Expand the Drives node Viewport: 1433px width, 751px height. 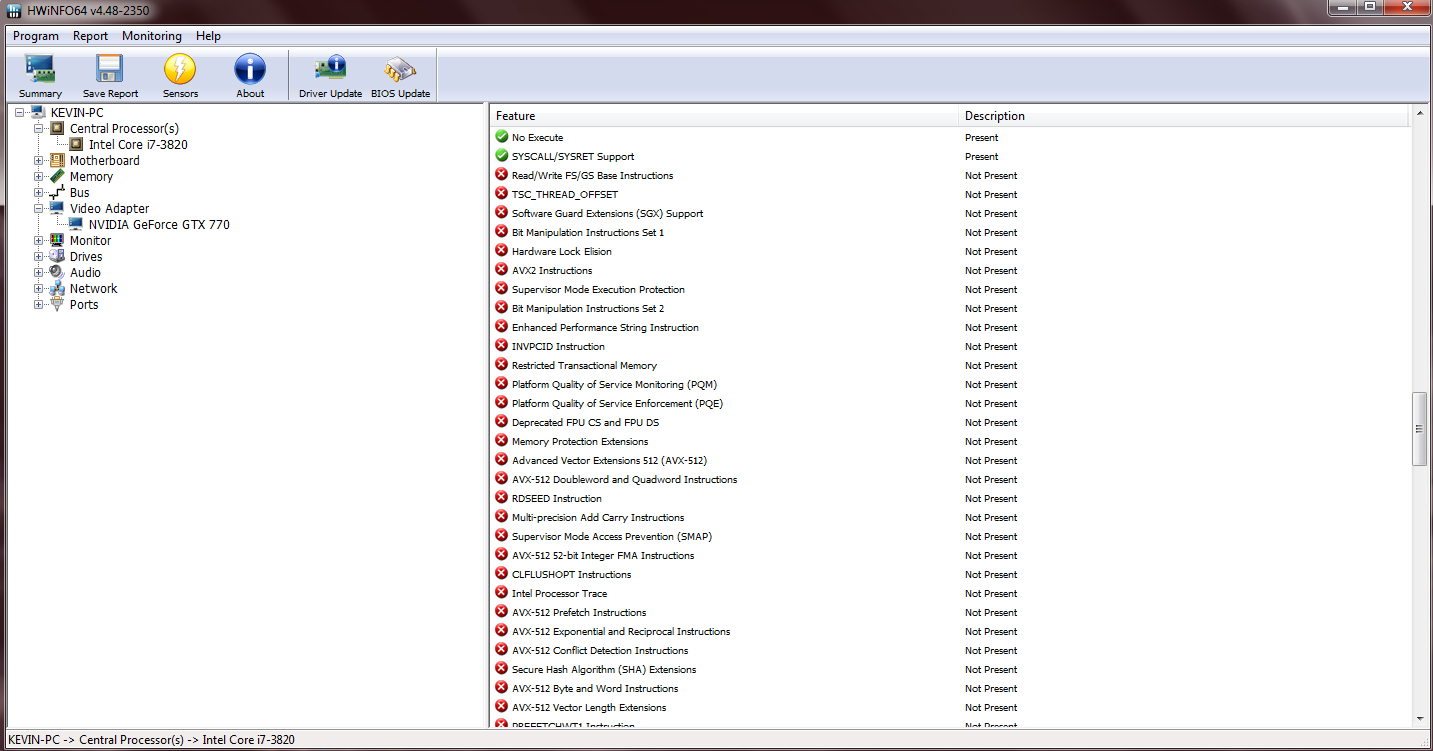tap(39, 257)
